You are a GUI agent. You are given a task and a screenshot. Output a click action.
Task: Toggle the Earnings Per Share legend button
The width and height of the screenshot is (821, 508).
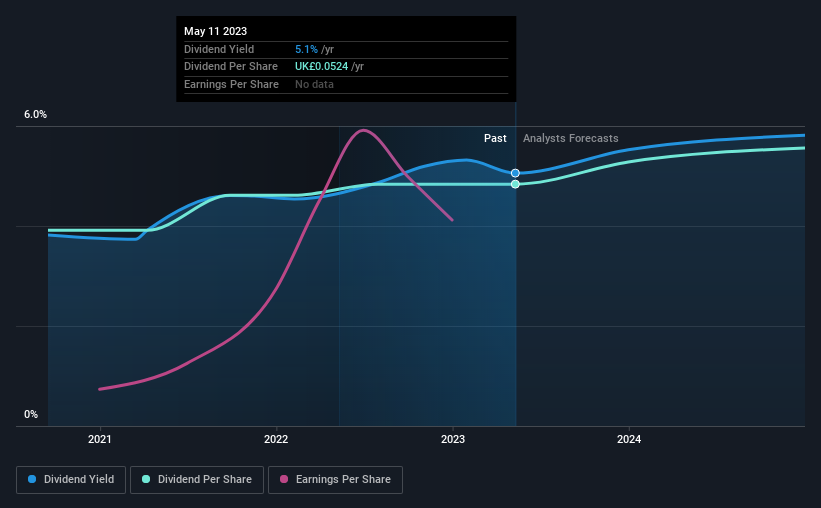tap(335, 480)
